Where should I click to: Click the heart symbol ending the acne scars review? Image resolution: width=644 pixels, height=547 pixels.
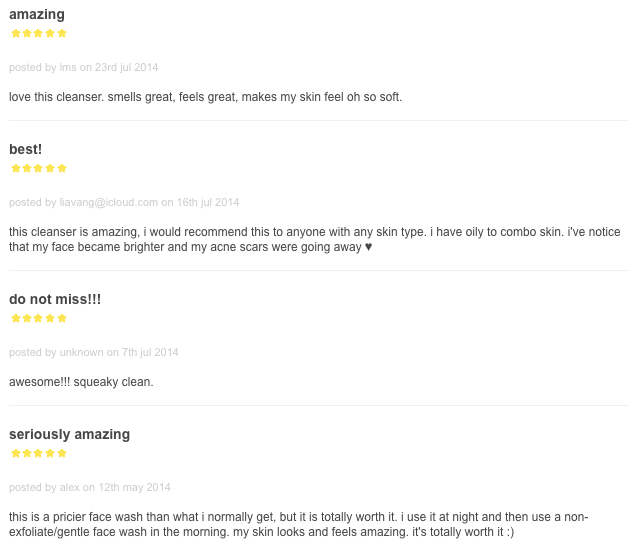[368, 247]
